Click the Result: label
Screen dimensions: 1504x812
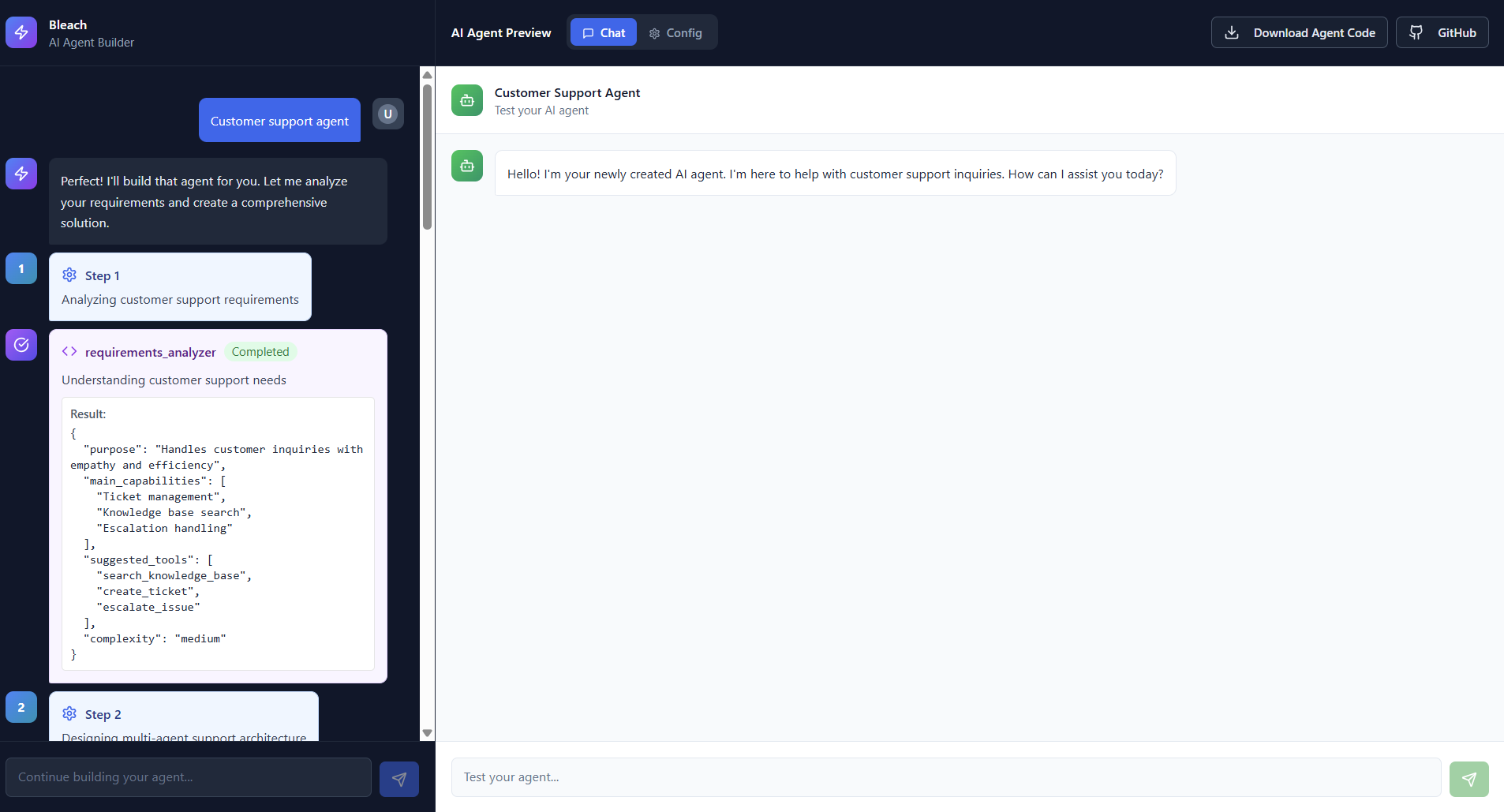point(88,414)
